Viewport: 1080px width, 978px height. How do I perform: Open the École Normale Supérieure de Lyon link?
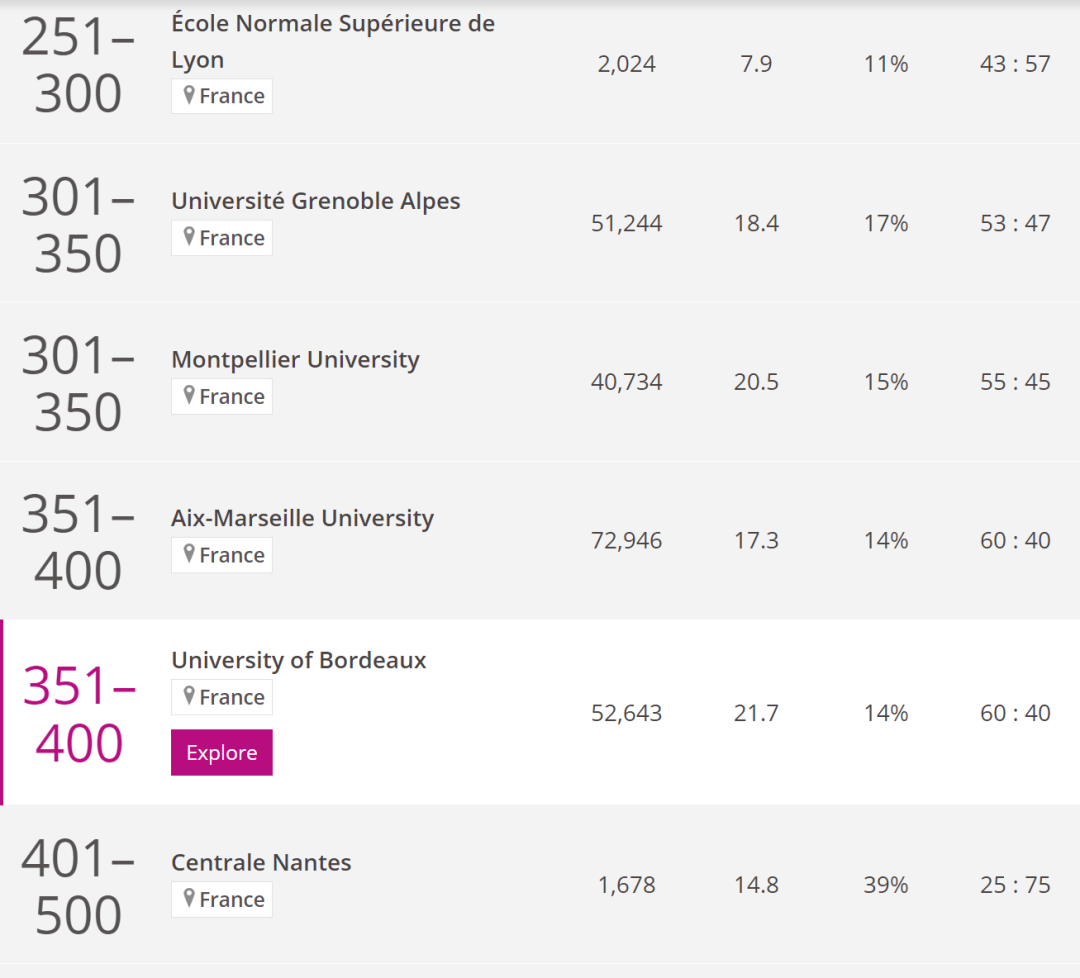coord(333,41)
